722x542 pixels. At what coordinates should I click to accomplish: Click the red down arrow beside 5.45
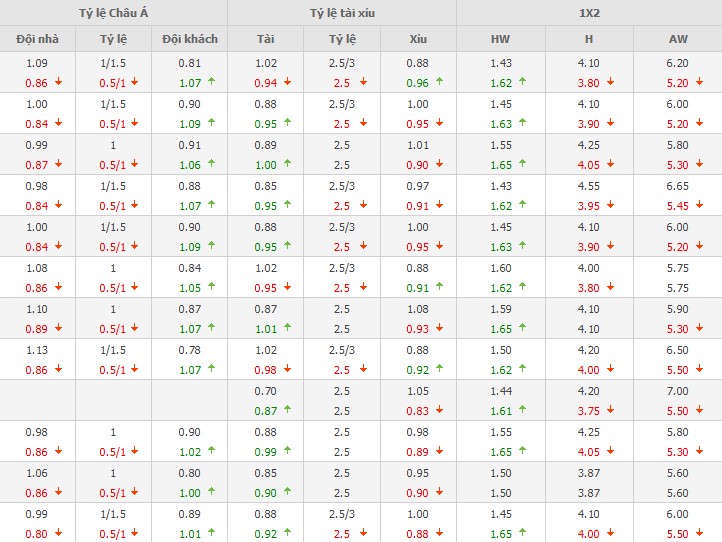click(697, 206)
